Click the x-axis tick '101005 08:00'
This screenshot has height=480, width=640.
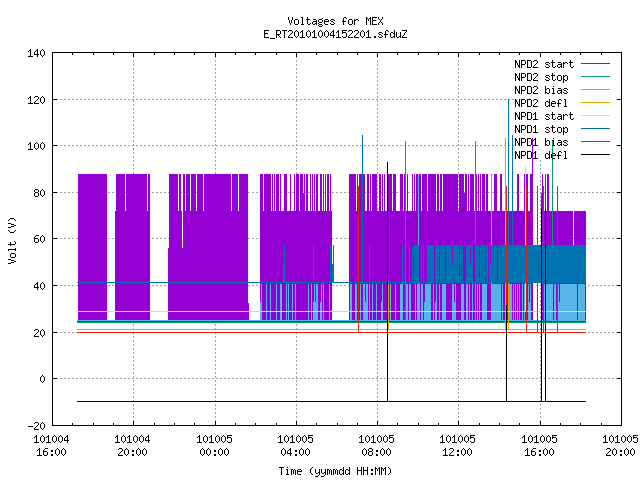coord(376,446)
